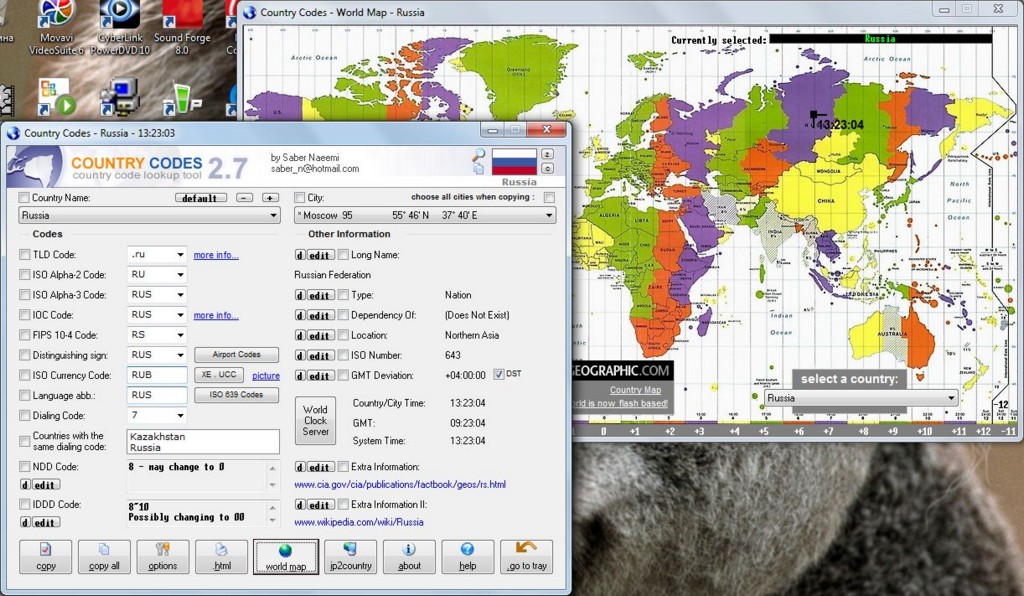Viewport: 1024px width, 596px height.
Task: Click the copy button with clipboard icon
Action: [x=46, y=557]
